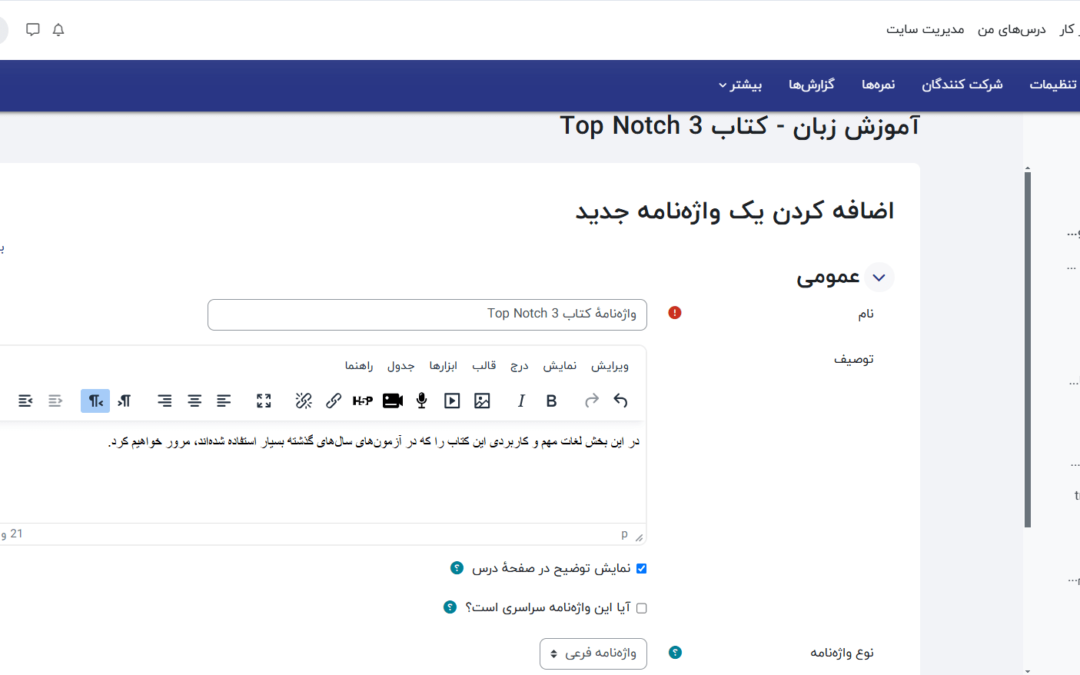Open the «ویرایش» editor menu
This screenshot has width=1080, height=675.
(x=610, y=366)
